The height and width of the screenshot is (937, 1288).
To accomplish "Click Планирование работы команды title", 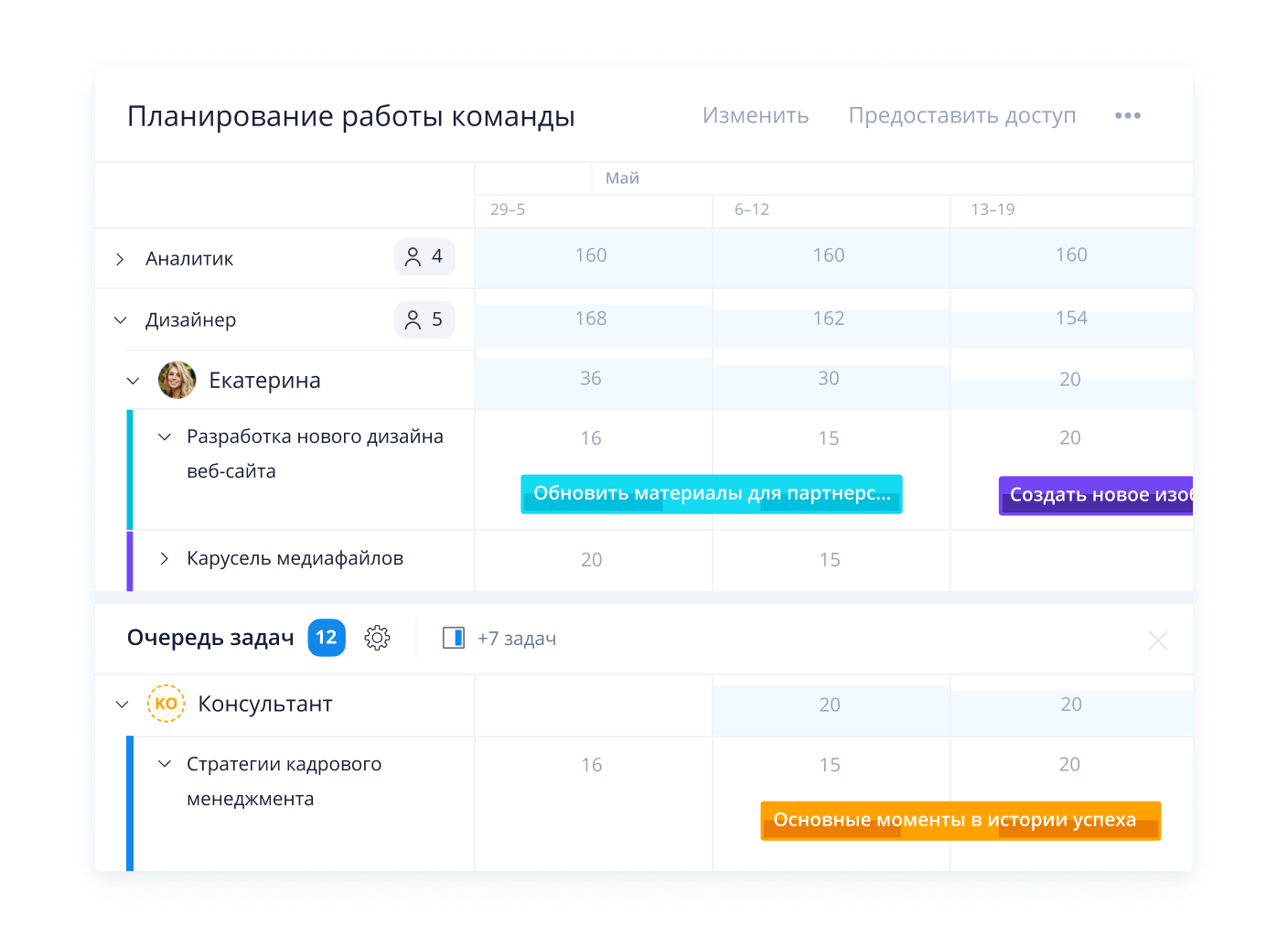I will pos(351,116).
